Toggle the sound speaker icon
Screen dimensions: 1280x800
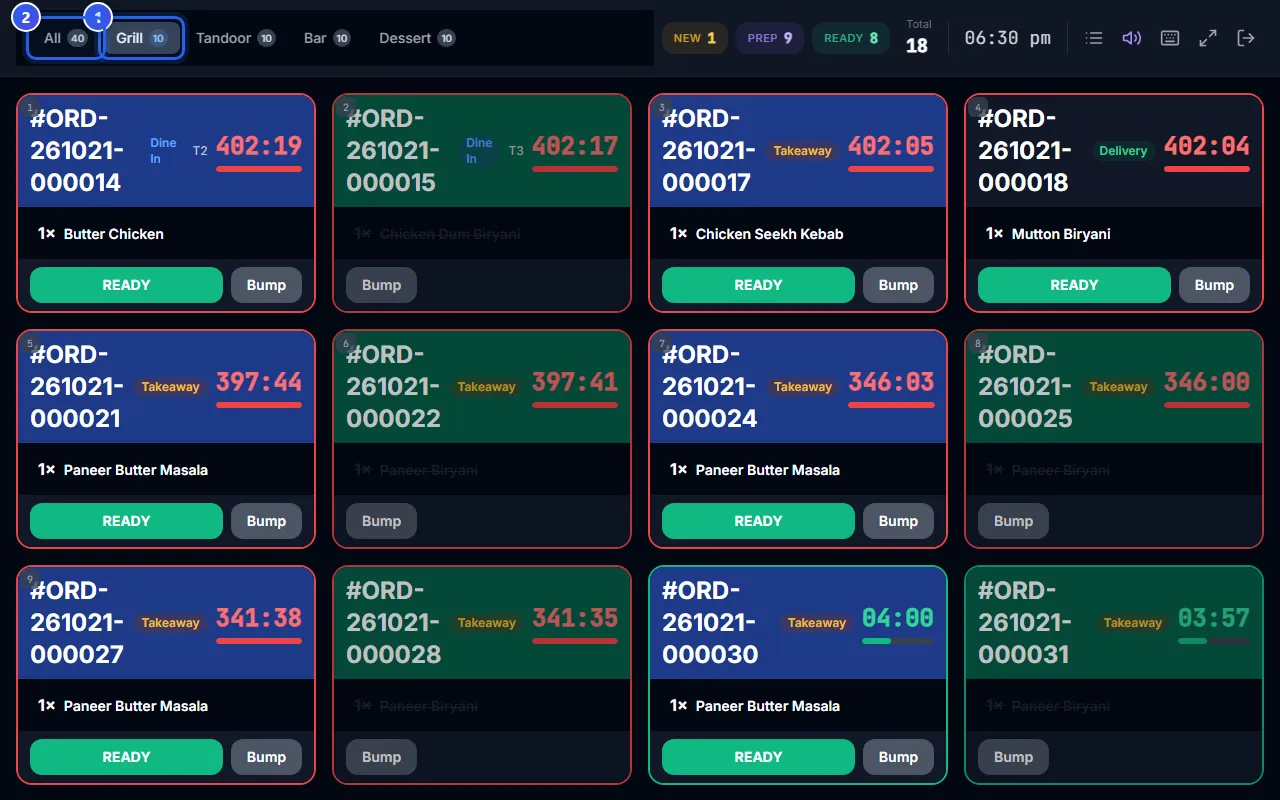1132,38
